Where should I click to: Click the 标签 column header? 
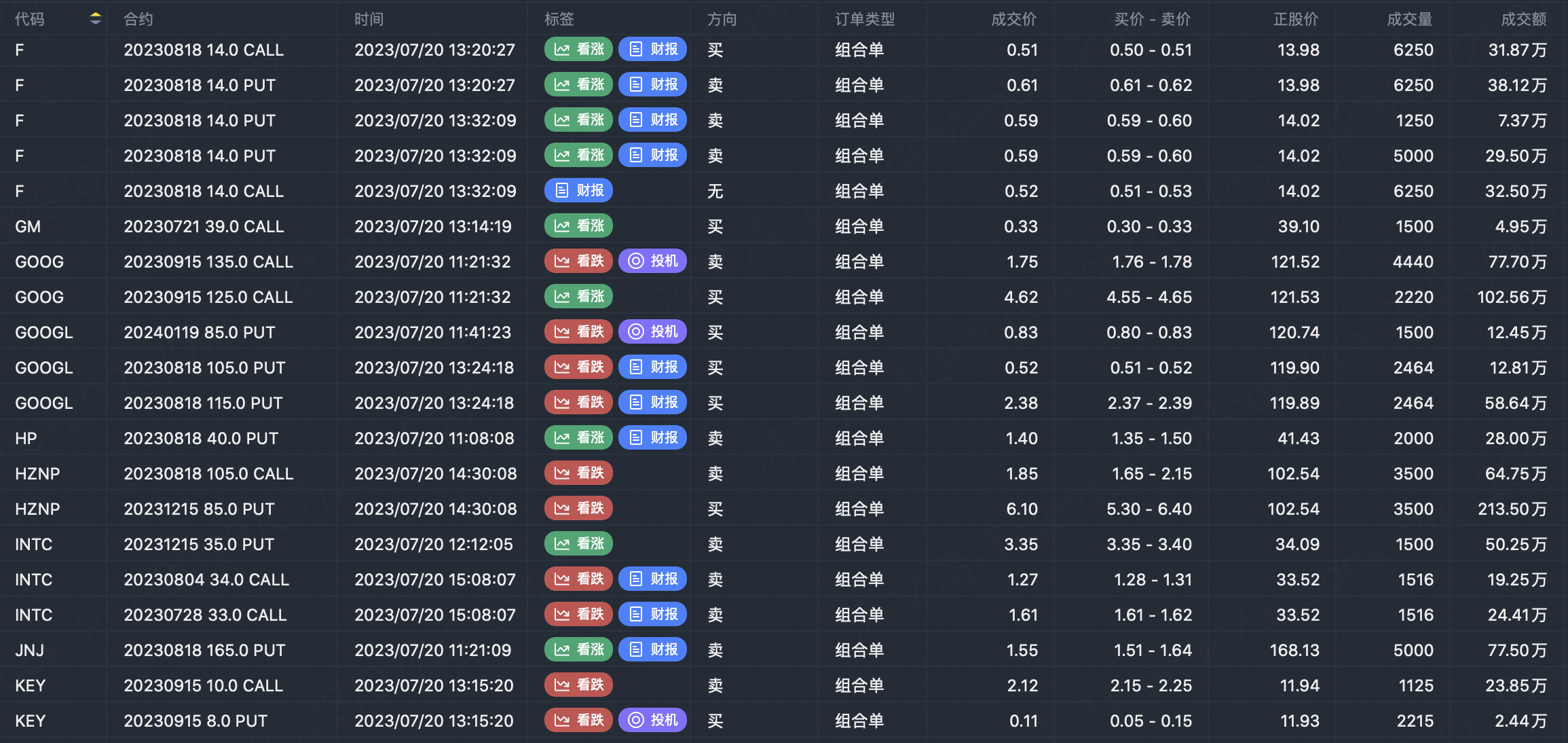(559, 19)
